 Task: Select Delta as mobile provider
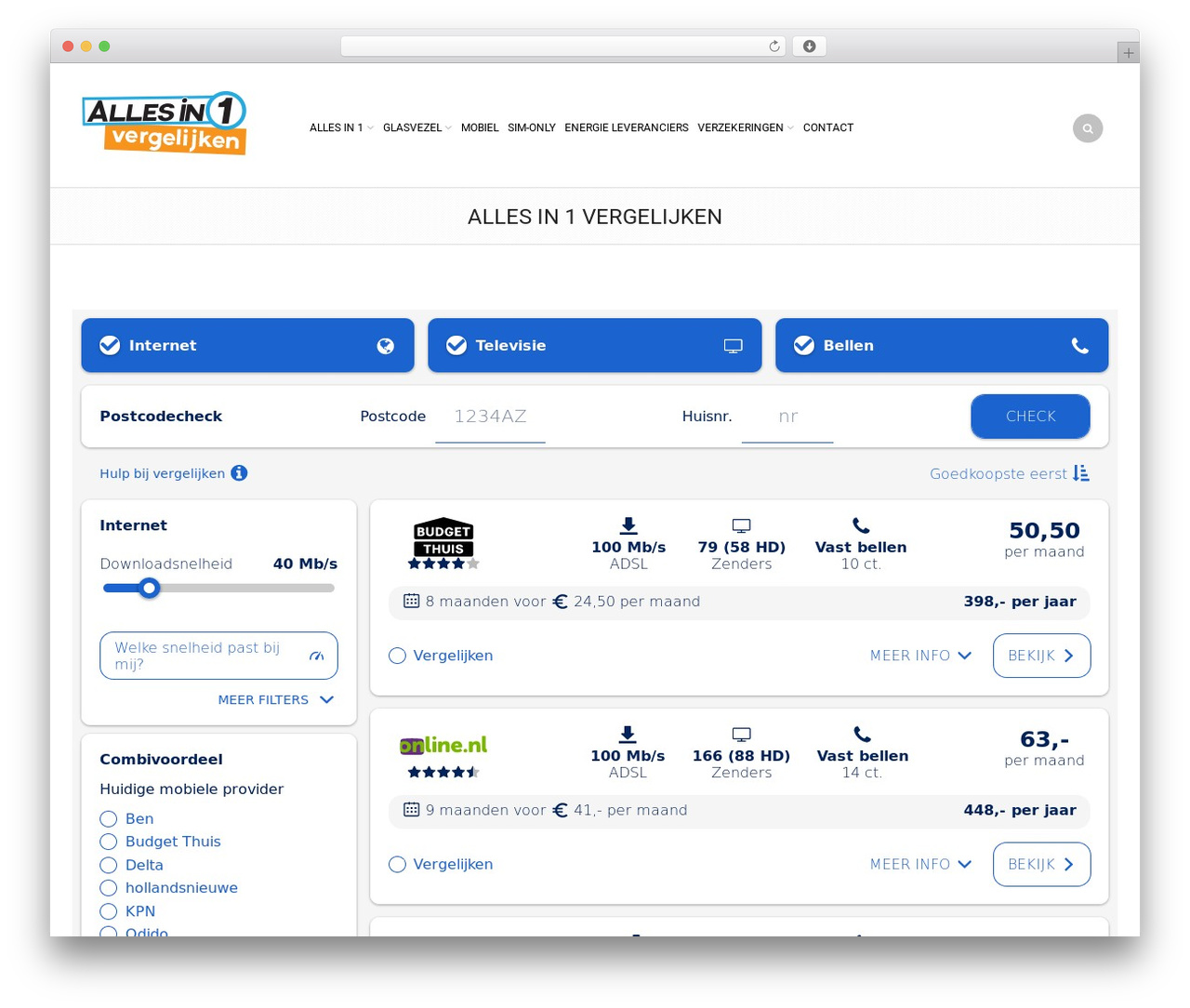[109, 865]
